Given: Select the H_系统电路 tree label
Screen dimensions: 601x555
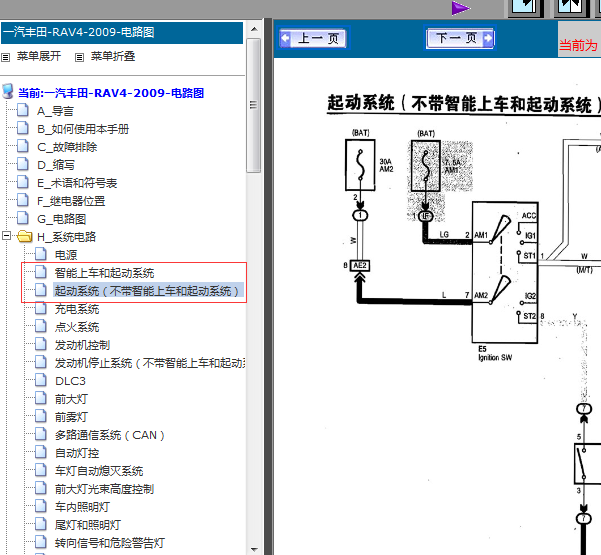Looking at the screenshot, I should pyautogui.click(x=66, y=237).
